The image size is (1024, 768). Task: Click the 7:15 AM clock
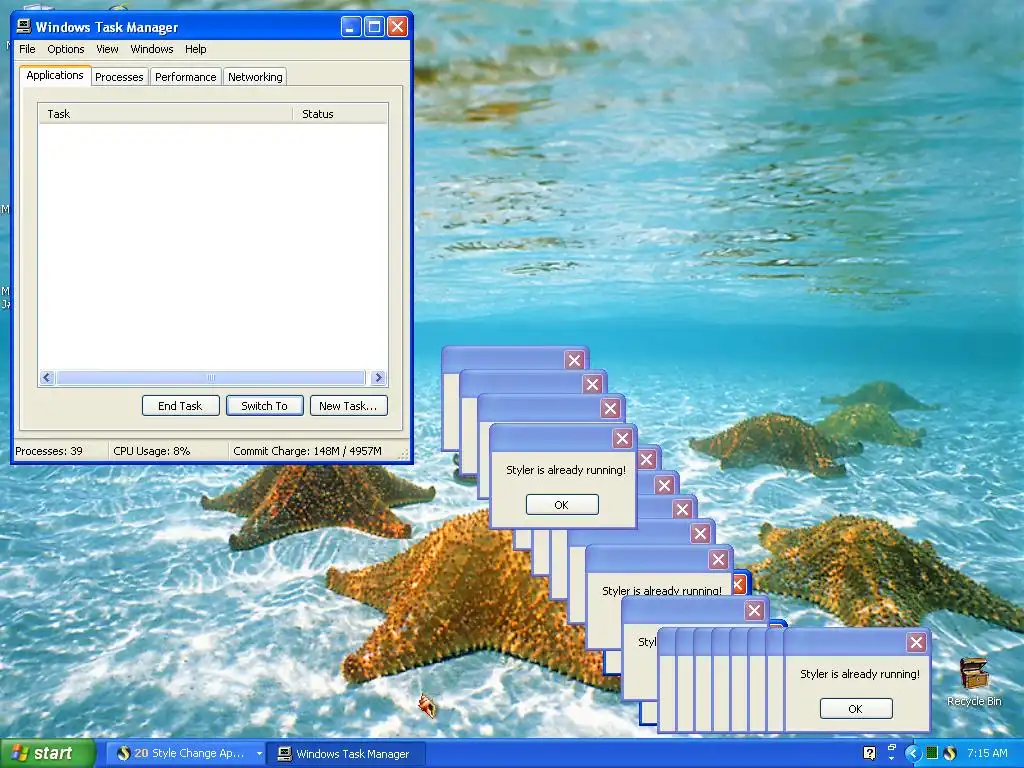tap(987, 754)
